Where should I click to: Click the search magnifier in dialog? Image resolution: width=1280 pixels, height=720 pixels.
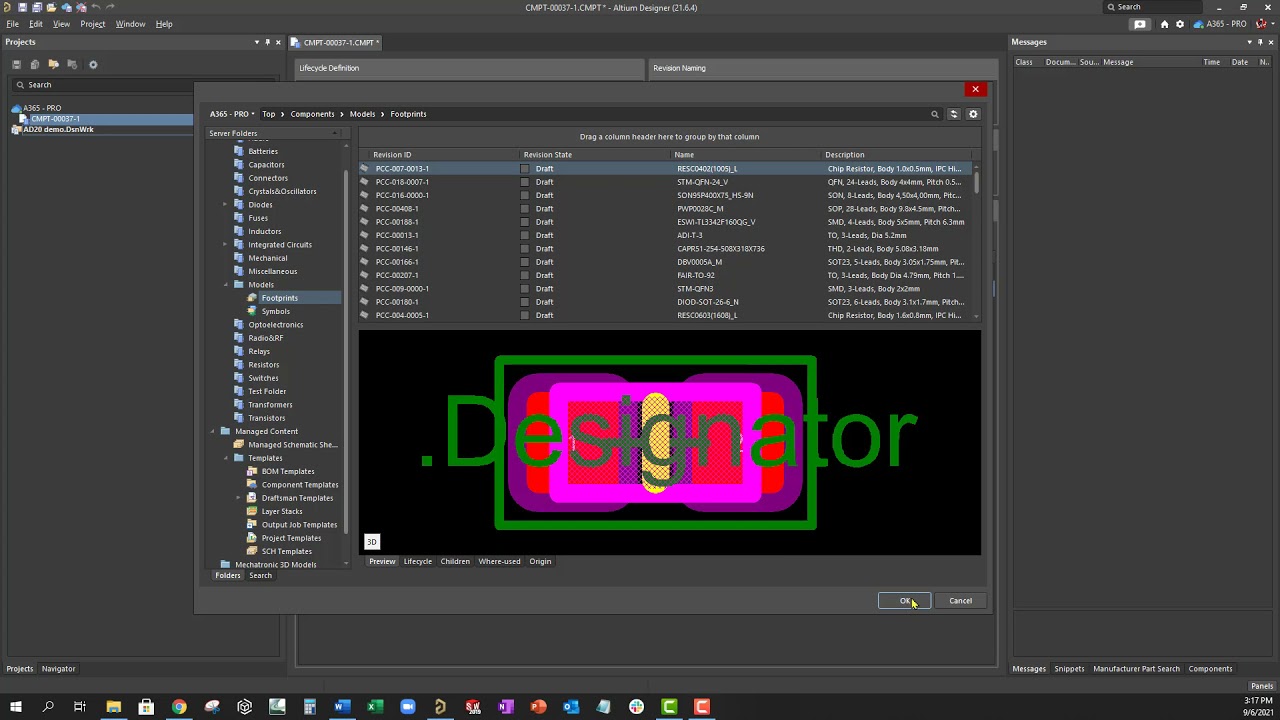pos(935,114)
